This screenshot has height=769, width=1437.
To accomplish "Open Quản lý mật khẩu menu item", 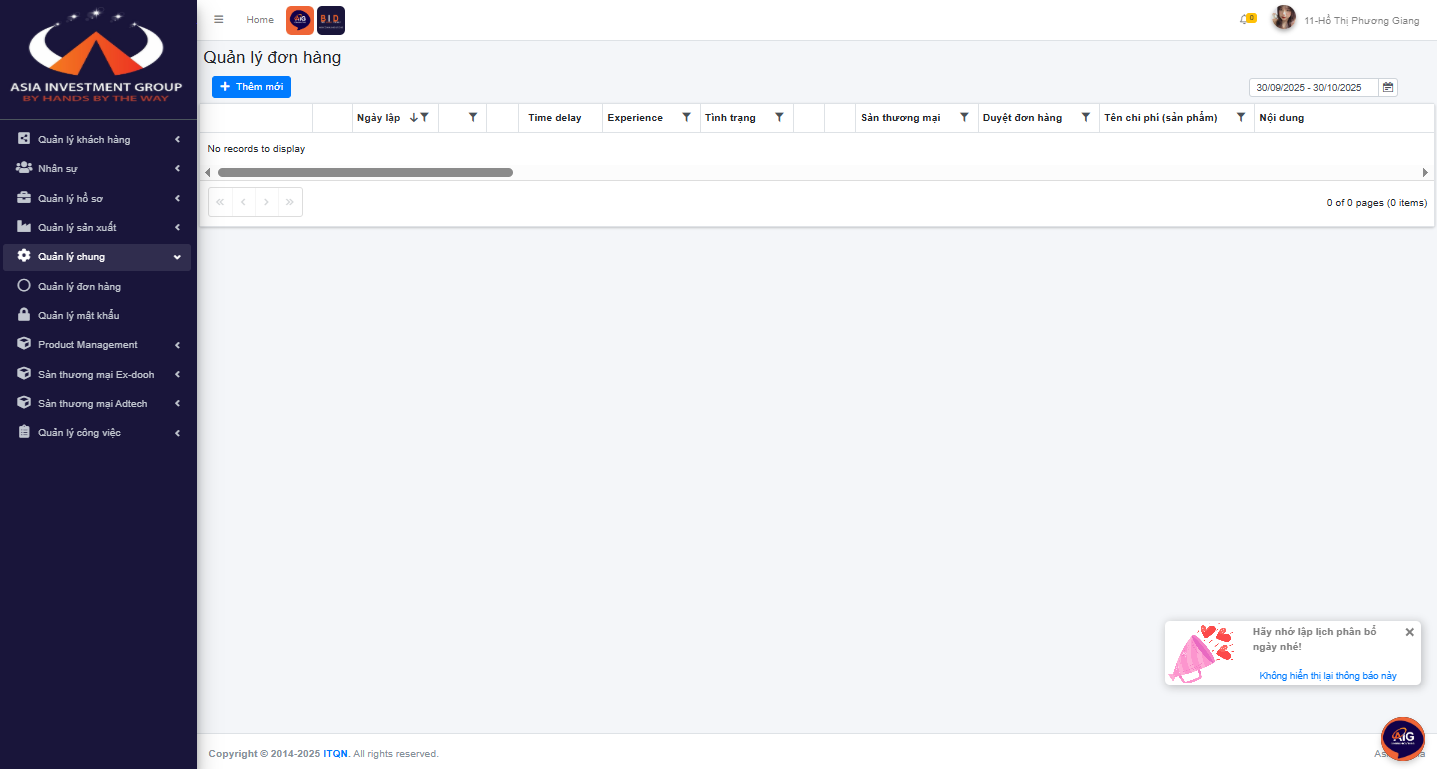I will tap(78, 316).
